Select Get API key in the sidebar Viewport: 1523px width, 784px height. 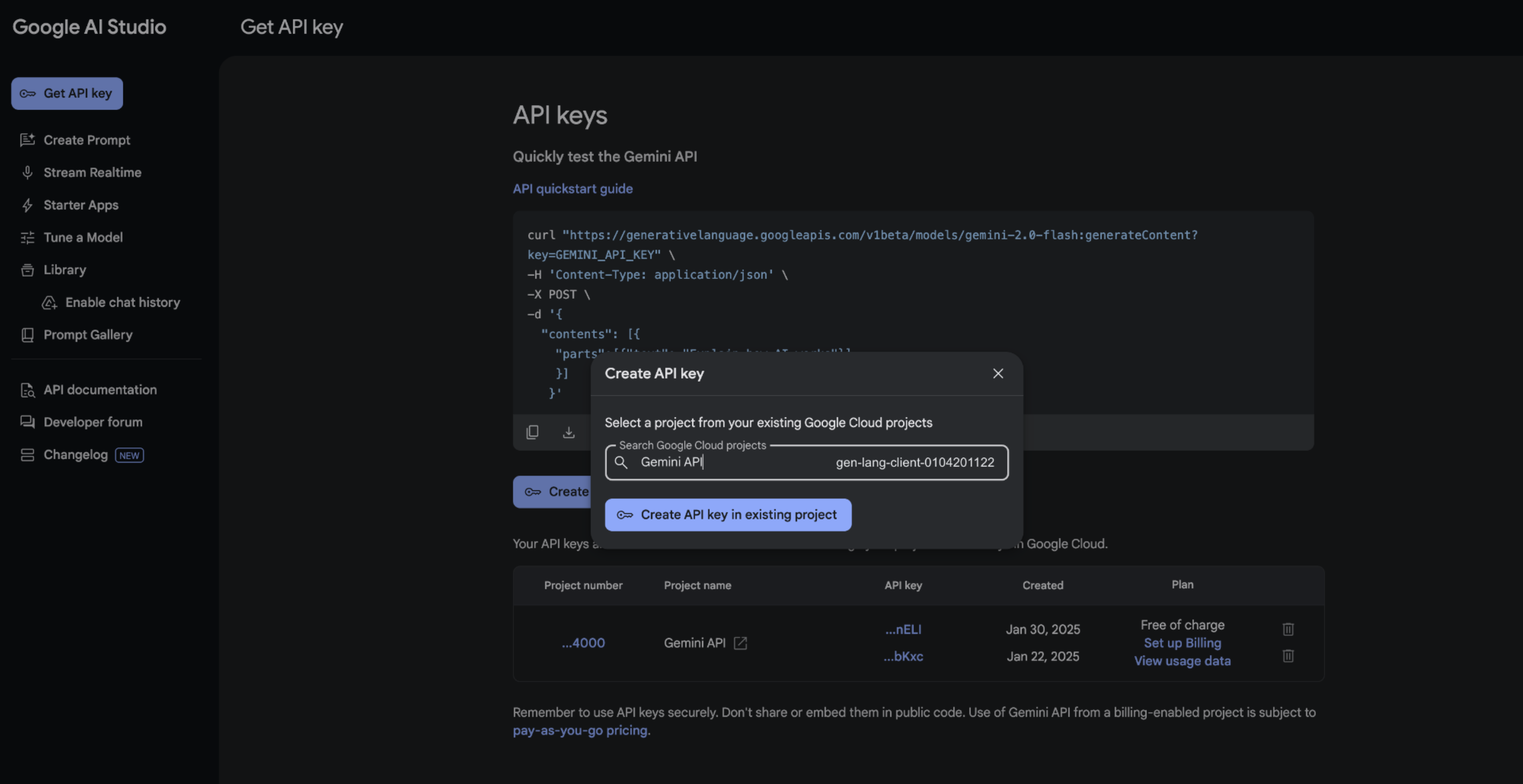click(66, 93)
